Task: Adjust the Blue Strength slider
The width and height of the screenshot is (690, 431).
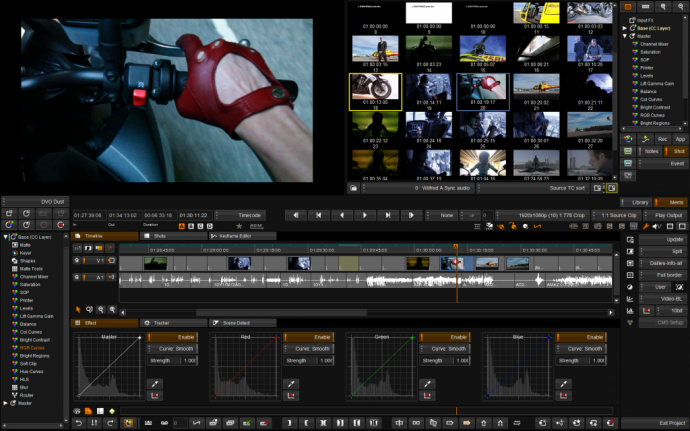Action: coord(581,361)
